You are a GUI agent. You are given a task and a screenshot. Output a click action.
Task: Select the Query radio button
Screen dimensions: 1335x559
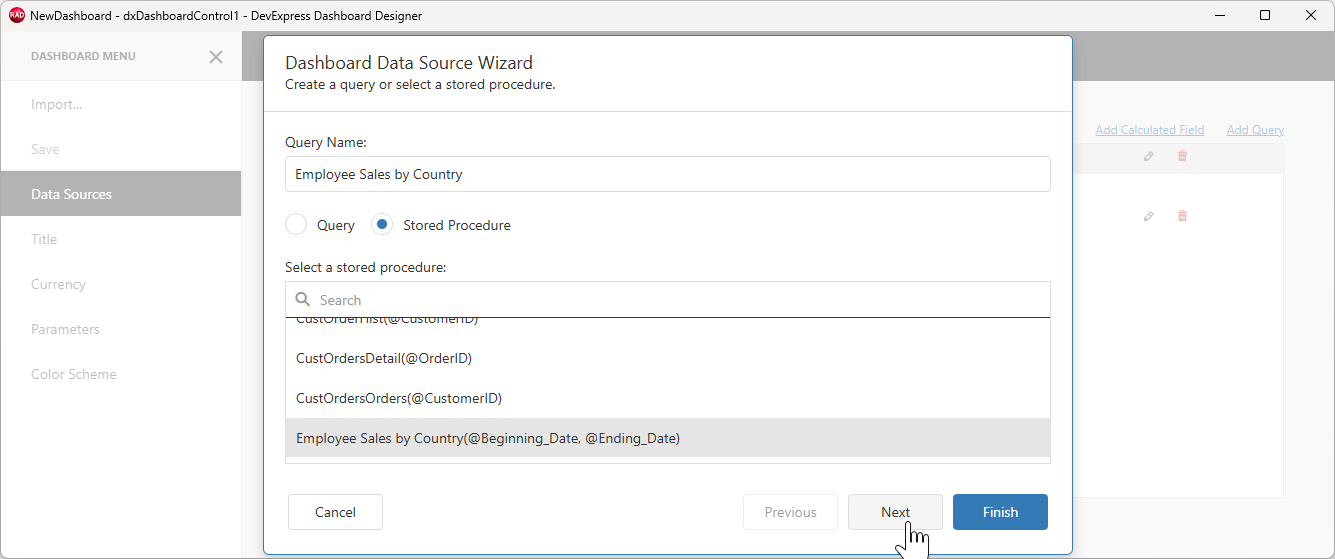click(x=296, y=225)
